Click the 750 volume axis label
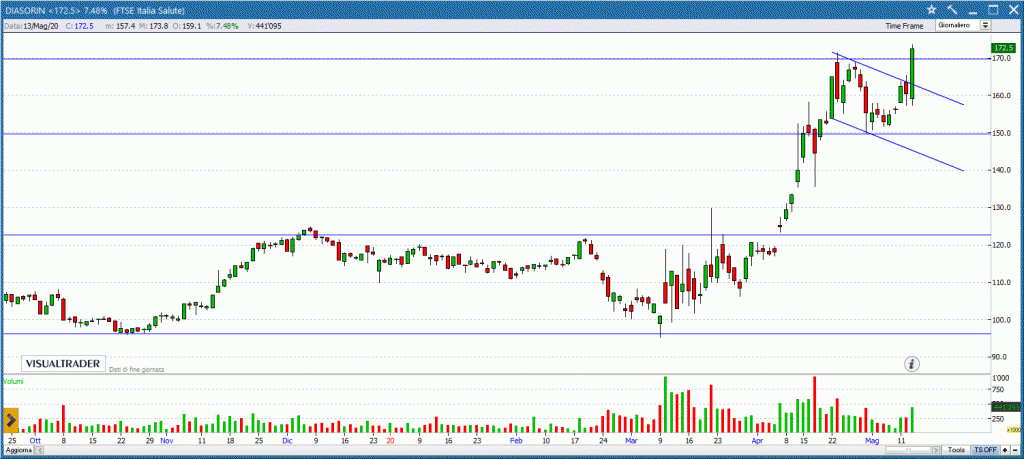Viewport: 1024px width, 459px height. (999, 391)
